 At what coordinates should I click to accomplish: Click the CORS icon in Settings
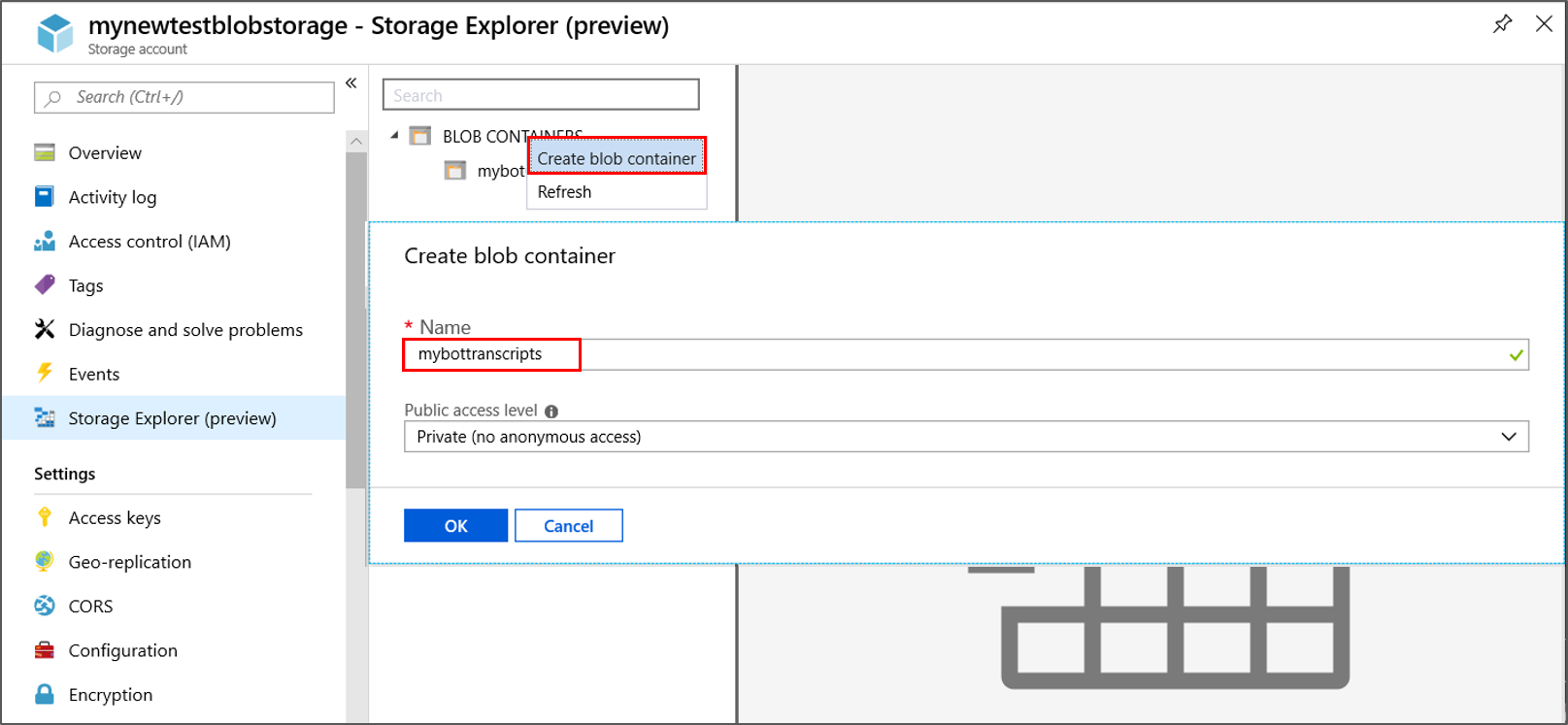45,606
